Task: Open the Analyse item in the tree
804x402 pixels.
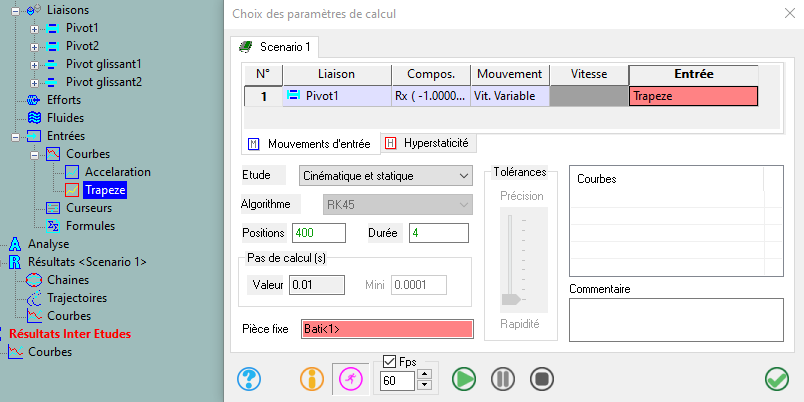Action: [x=48, y=244]
